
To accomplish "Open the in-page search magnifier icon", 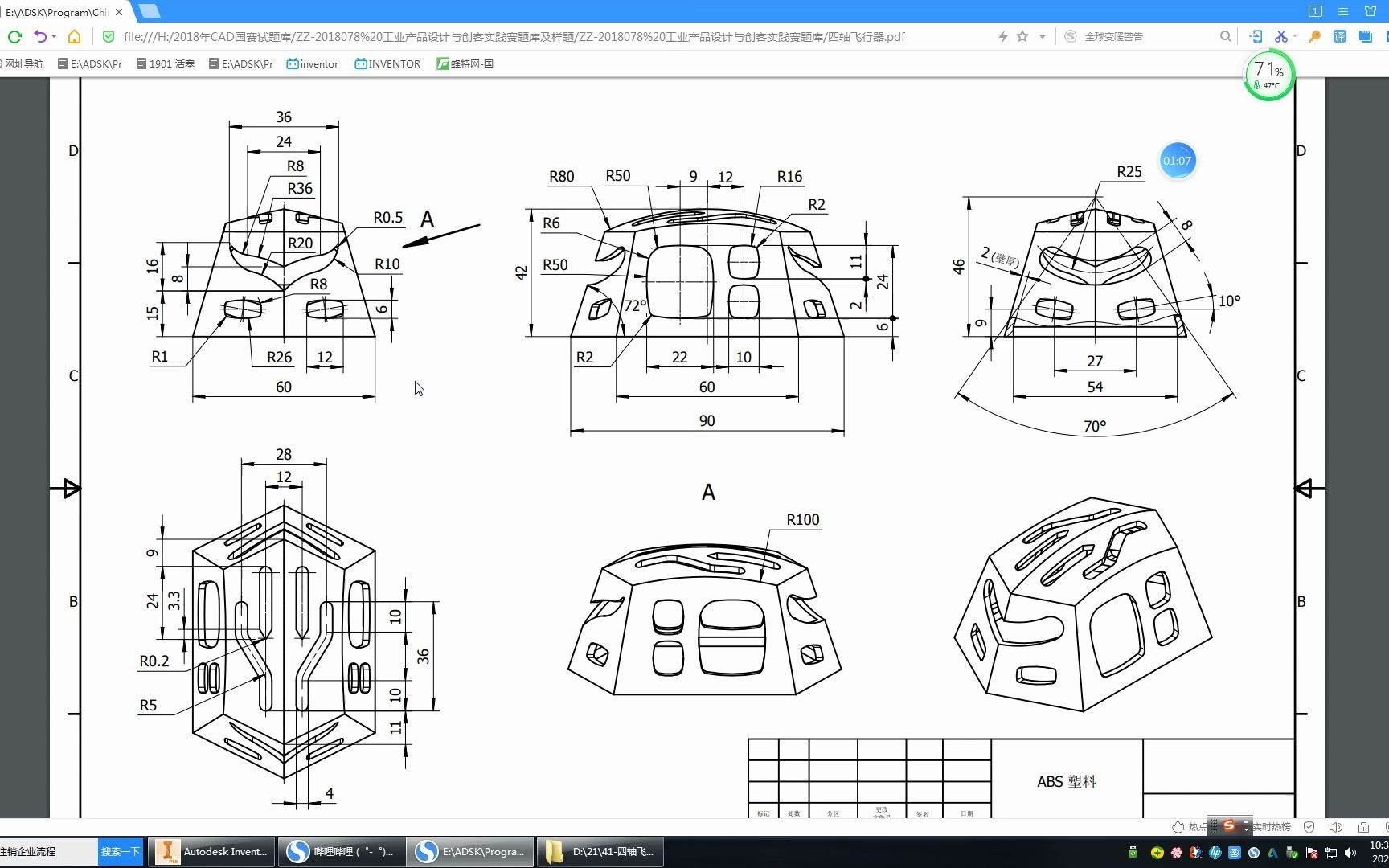I will [x=1225, y=36].
